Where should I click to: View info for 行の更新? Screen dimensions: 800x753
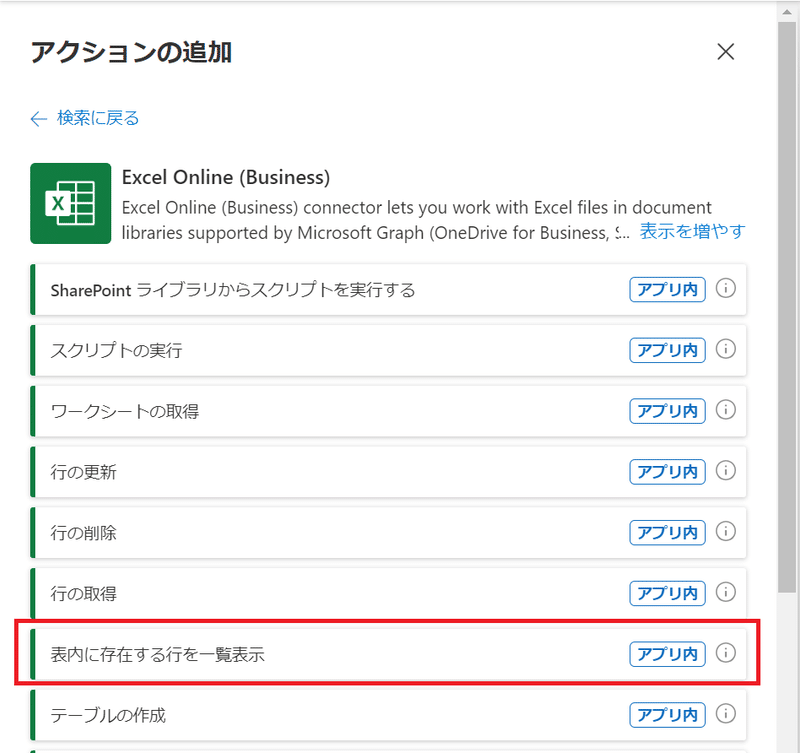726,470
